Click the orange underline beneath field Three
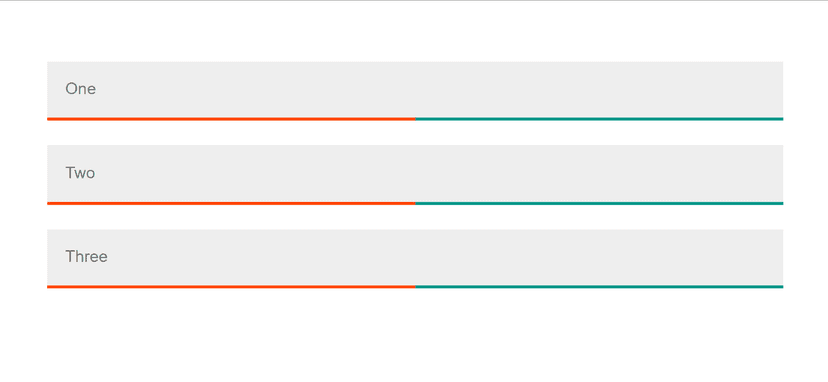The height and width of the screenshot is (382, 828). [231, 287]
